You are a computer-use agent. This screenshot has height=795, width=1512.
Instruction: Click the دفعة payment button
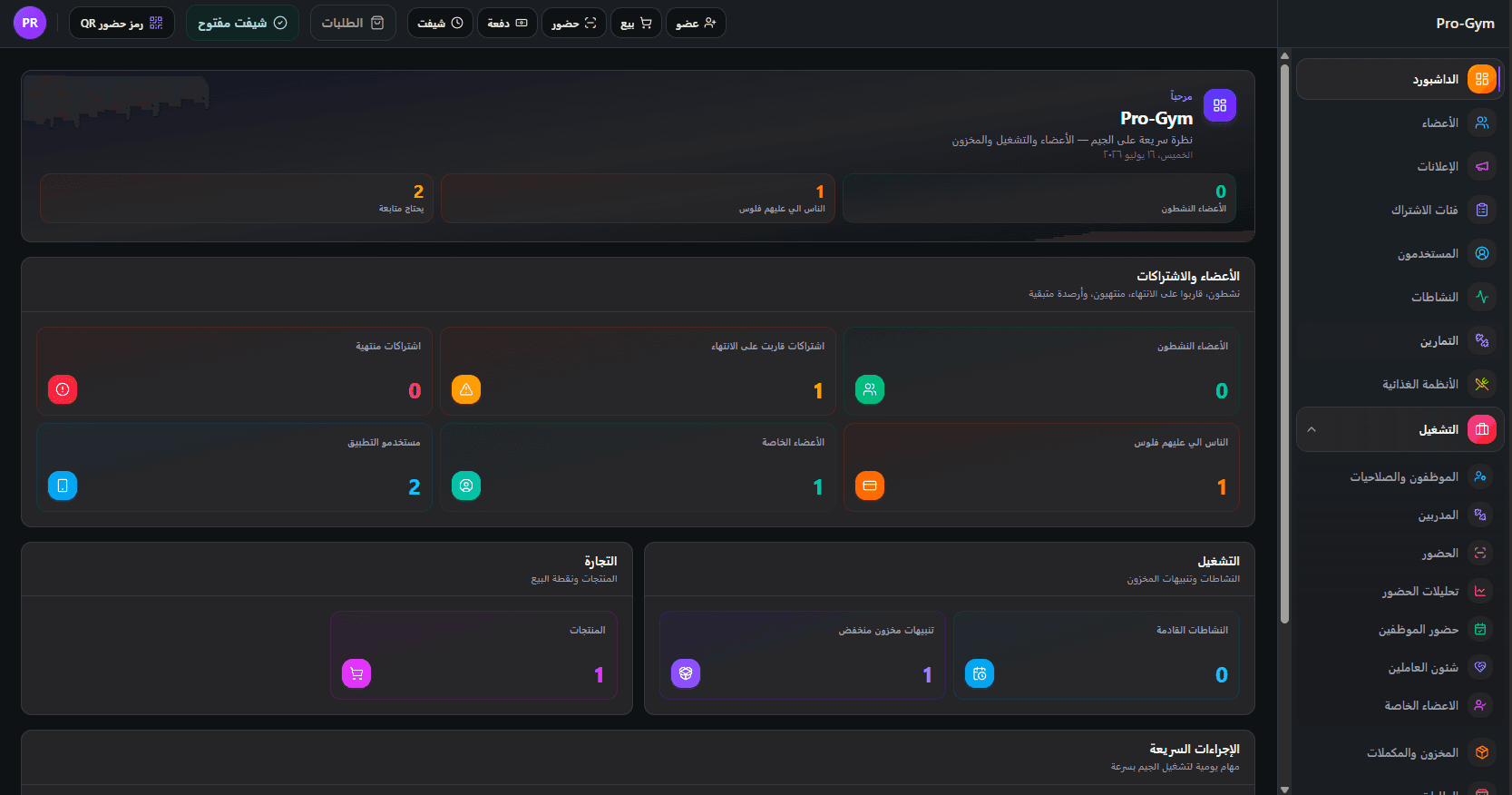(x=507, y=23)
